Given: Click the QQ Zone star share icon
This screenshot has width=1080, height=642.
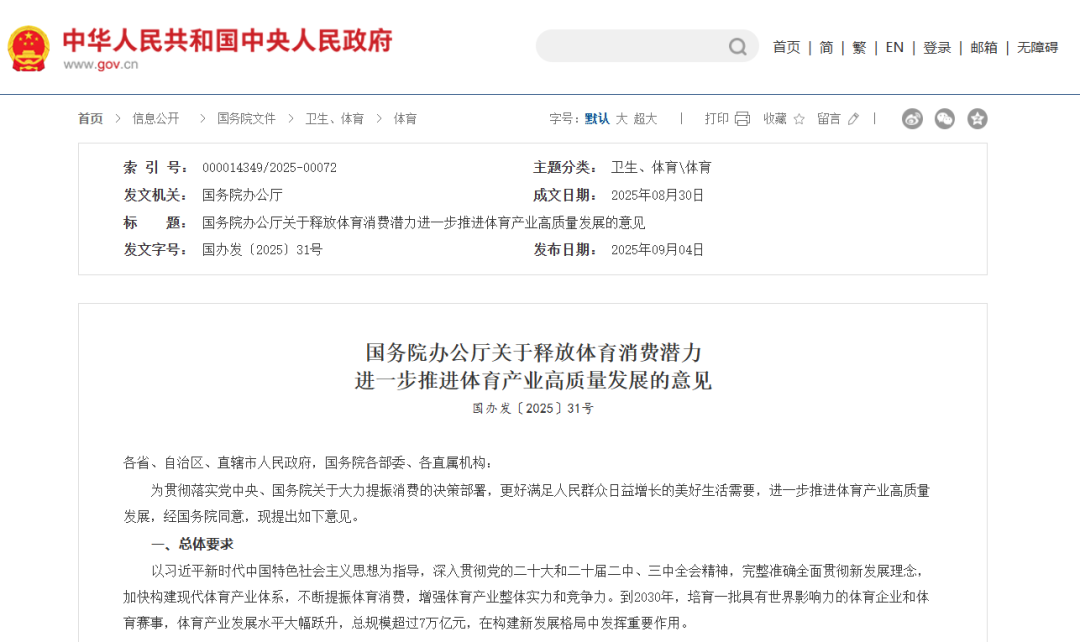Looking at the screenshot, I should [x=977, y=119].
